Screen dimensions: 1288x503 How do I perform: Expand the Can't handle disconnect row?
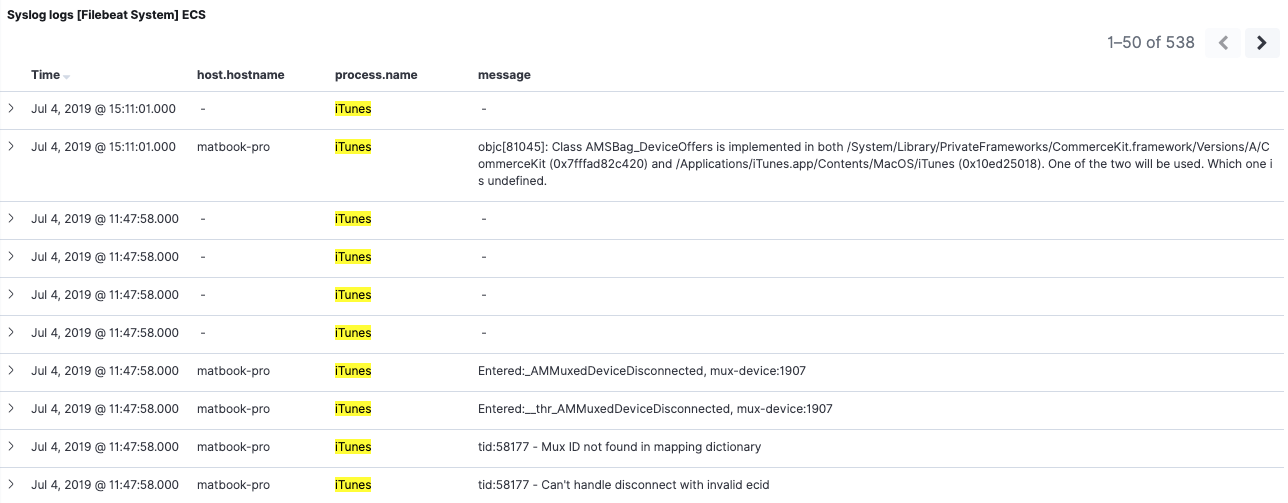11,484
